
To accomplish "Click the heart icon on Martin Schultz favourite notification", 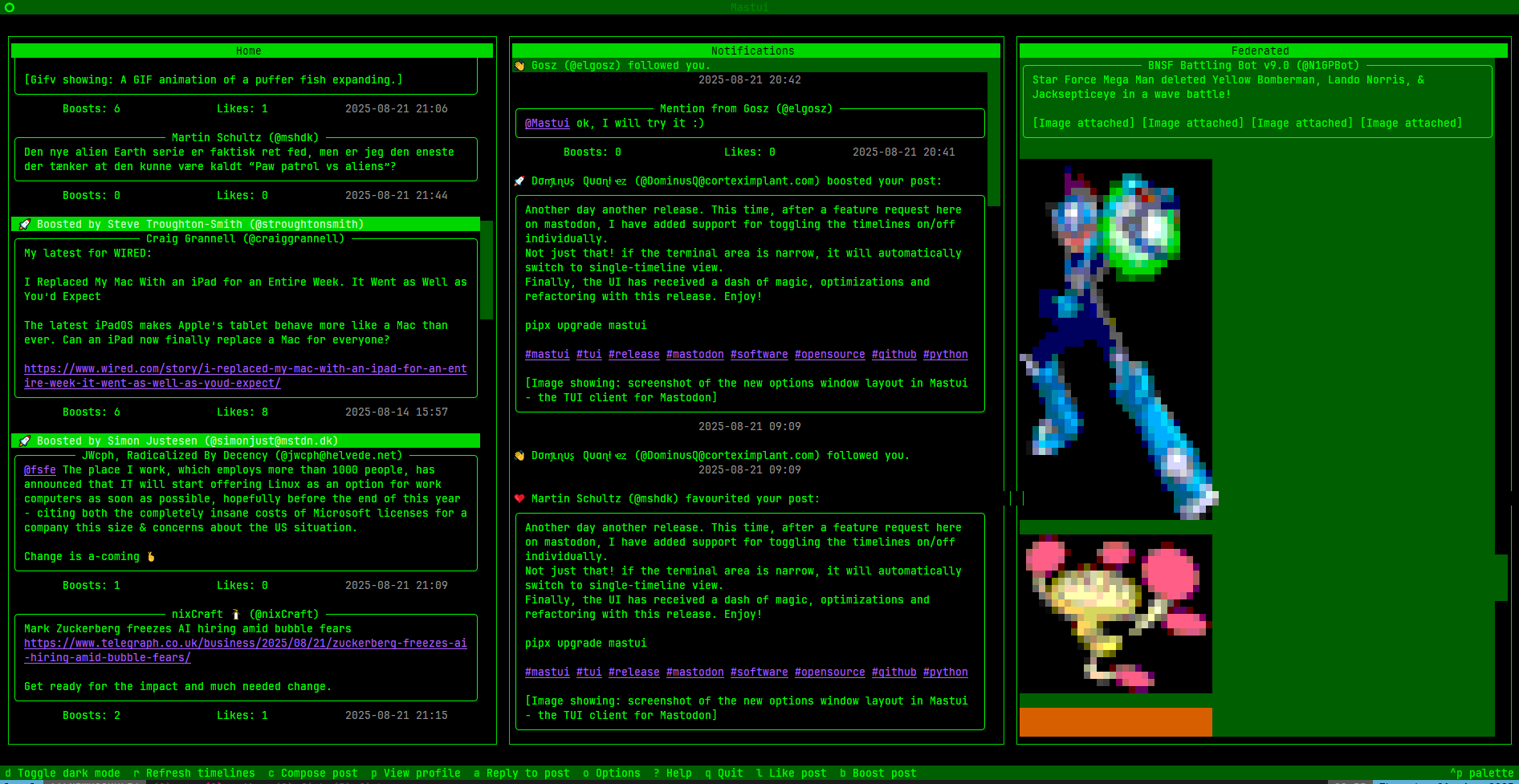I will [519, 498].
